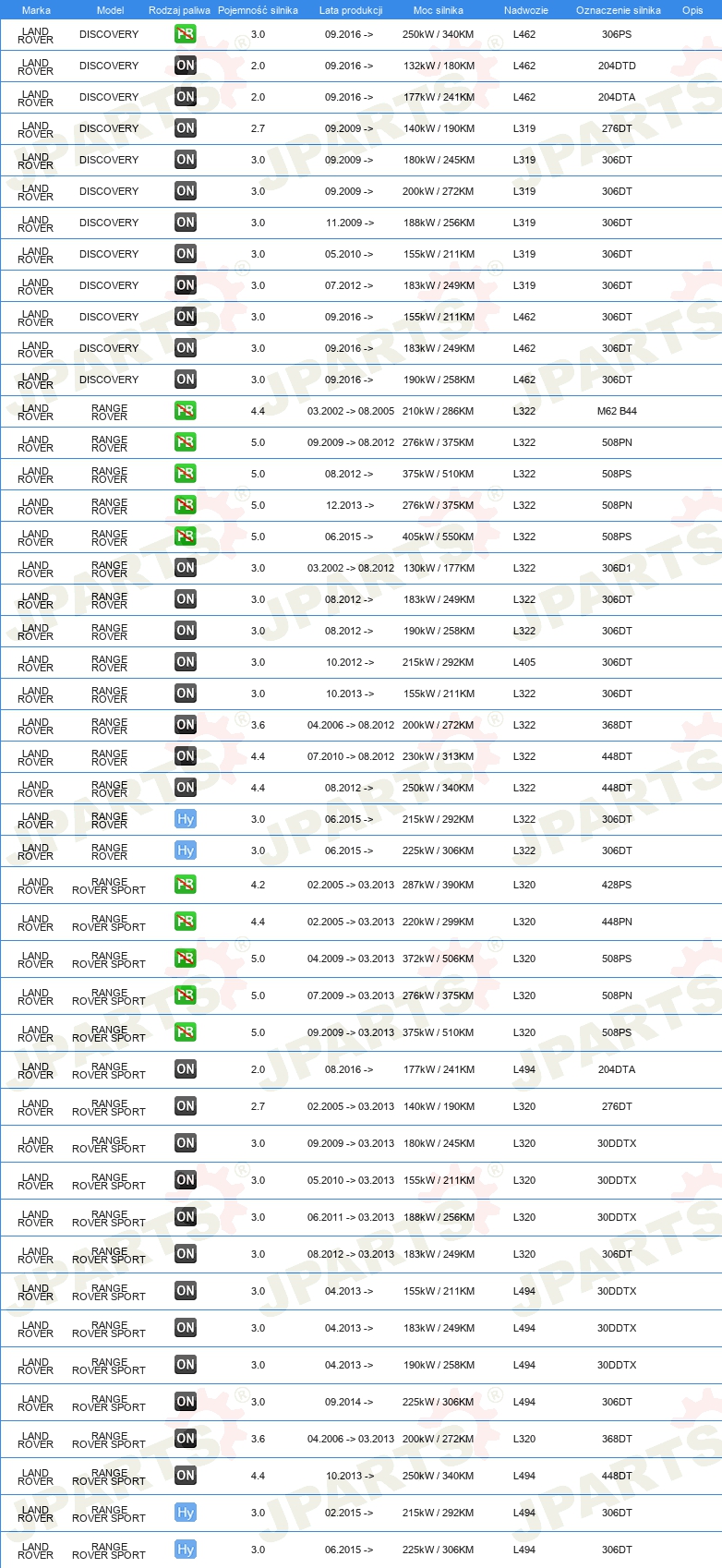Select production years 05.2010 -> 03.2013
This screenshot has height=1568, width=722.
[x=351, y=1180]
